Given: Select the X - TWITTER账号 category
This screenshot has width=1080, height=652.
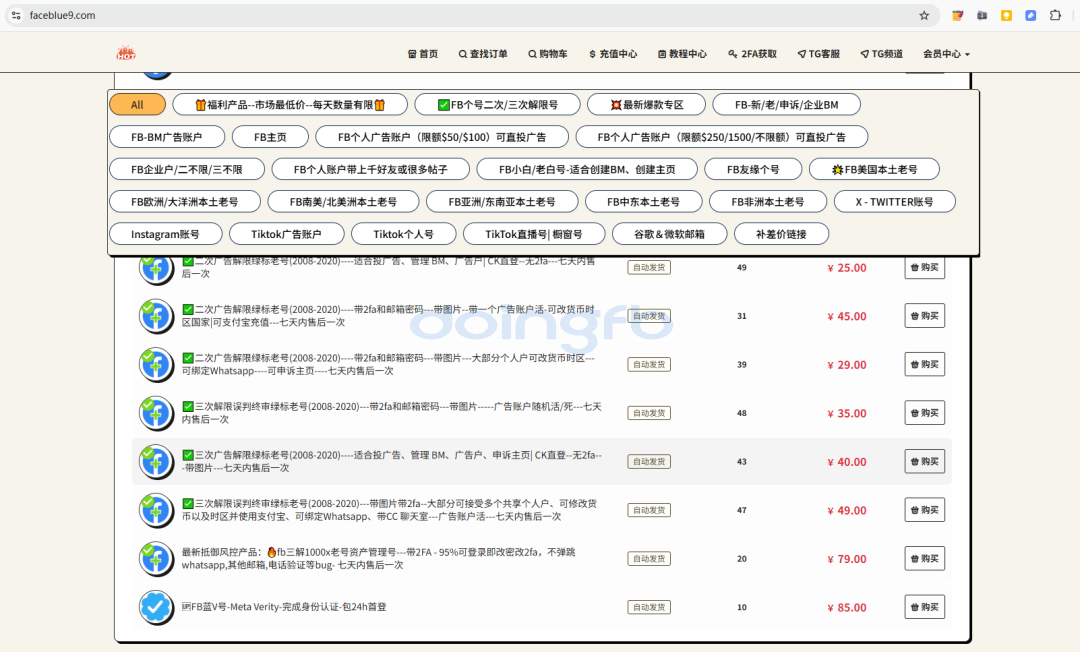Looking at the screenshot, I should 894,202.
